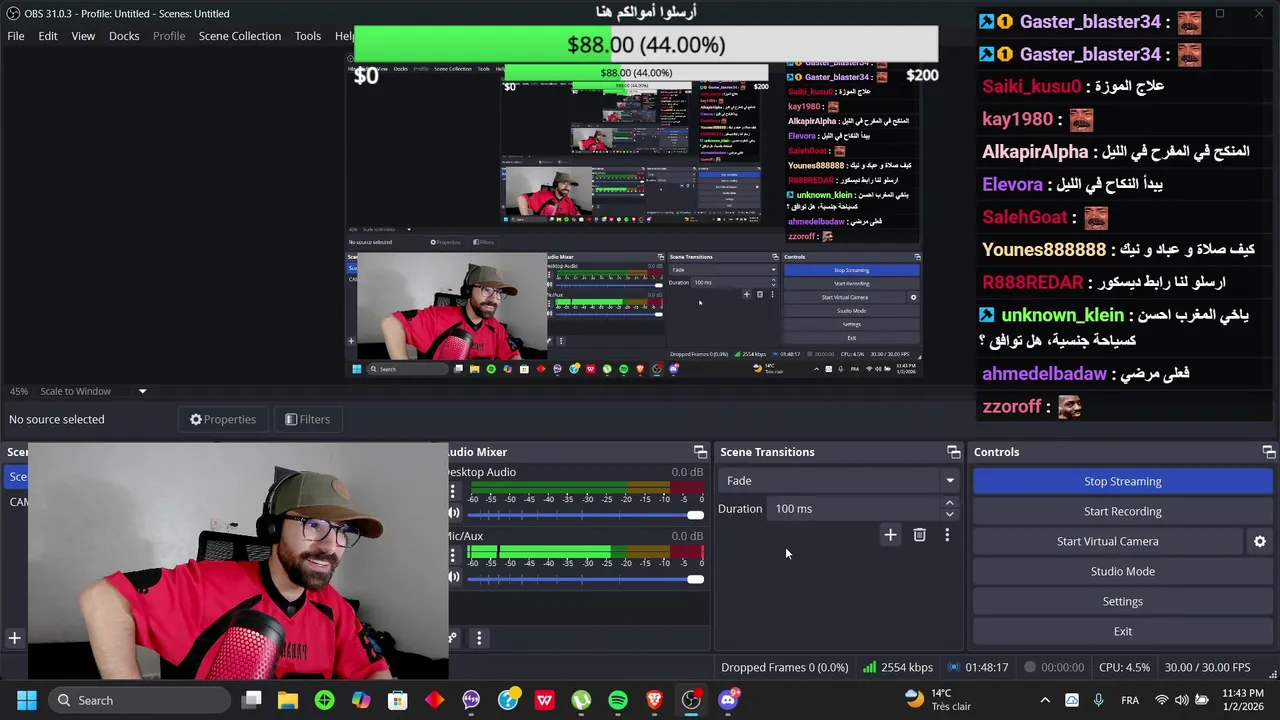The height and width of the screenshot is (720, 1280).
Task: Click the recording time indicator icon
Action: (x=1029, y=667)
